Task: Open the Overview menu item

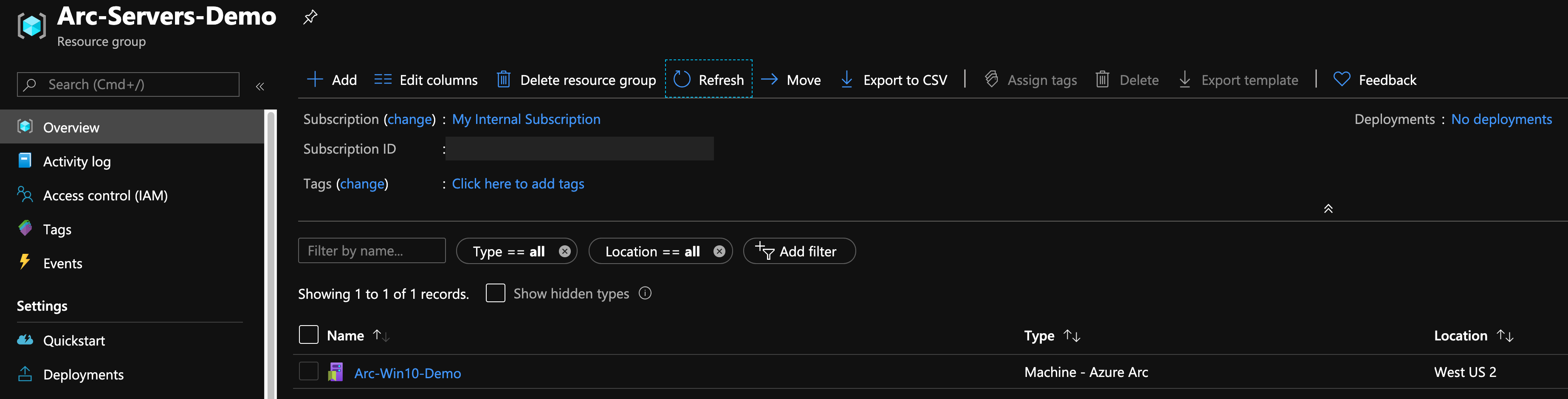Action: pyautogui.click(x=132, y=127)
